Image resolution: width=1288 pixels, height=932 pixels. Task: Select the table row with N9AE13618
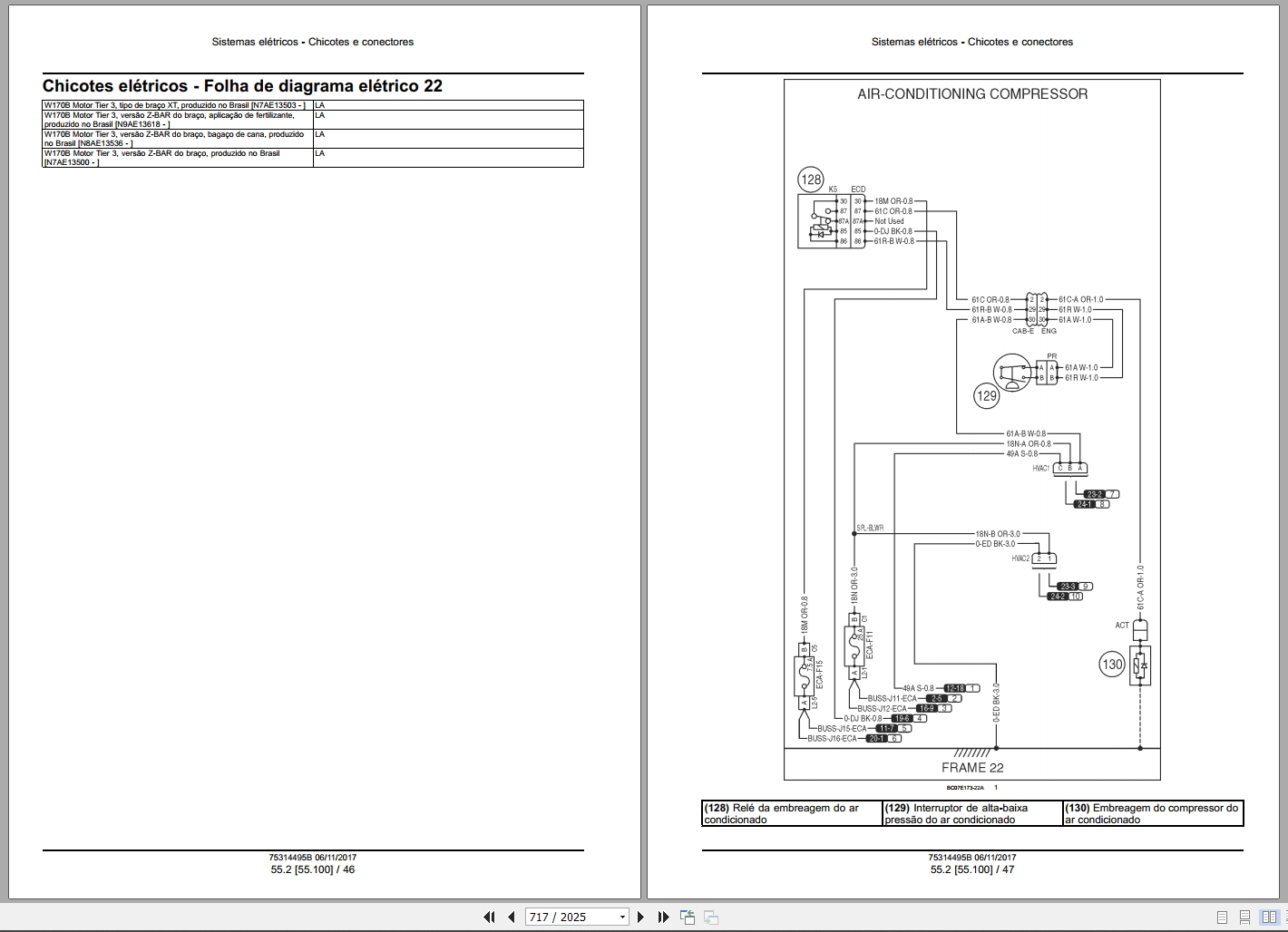point(313,120)
